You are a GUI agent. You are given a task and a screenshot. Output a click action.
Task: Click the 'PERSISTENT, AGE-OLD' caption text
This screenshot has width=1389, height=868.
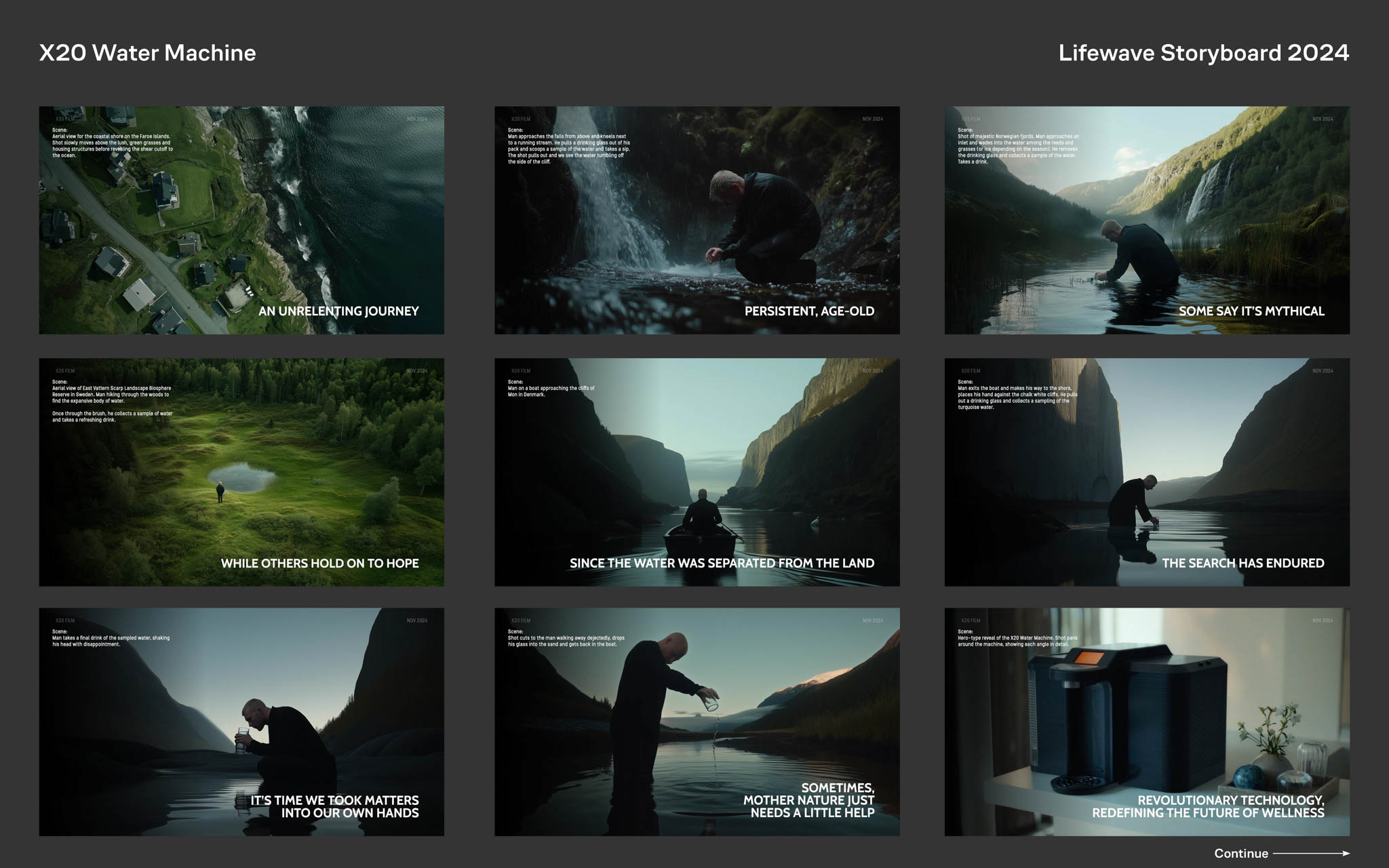coord(809,311)
